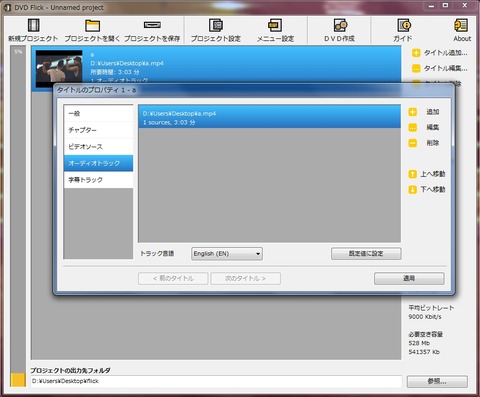The height and width of the screenshot is (397, 480).
Task: Click タイトル追加 (Add title) in main window
Action: (440, 53)
